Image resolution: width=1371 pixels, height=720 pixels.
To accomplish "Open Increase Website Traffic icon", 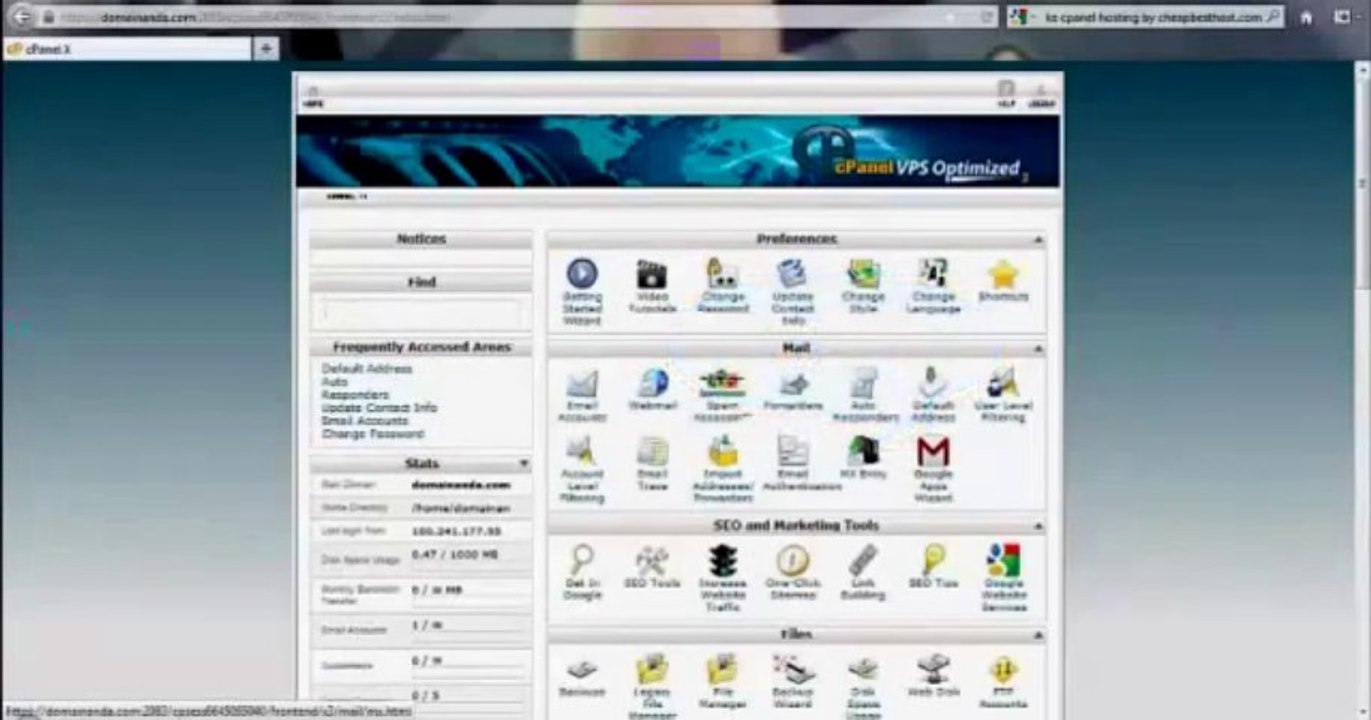I will (722, 560).
